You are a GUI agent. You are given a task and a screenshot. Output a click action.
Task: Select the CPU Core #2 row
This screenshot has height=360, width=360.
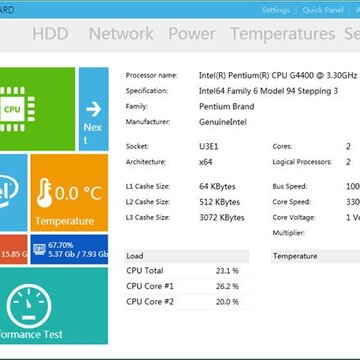pos(187,302)
